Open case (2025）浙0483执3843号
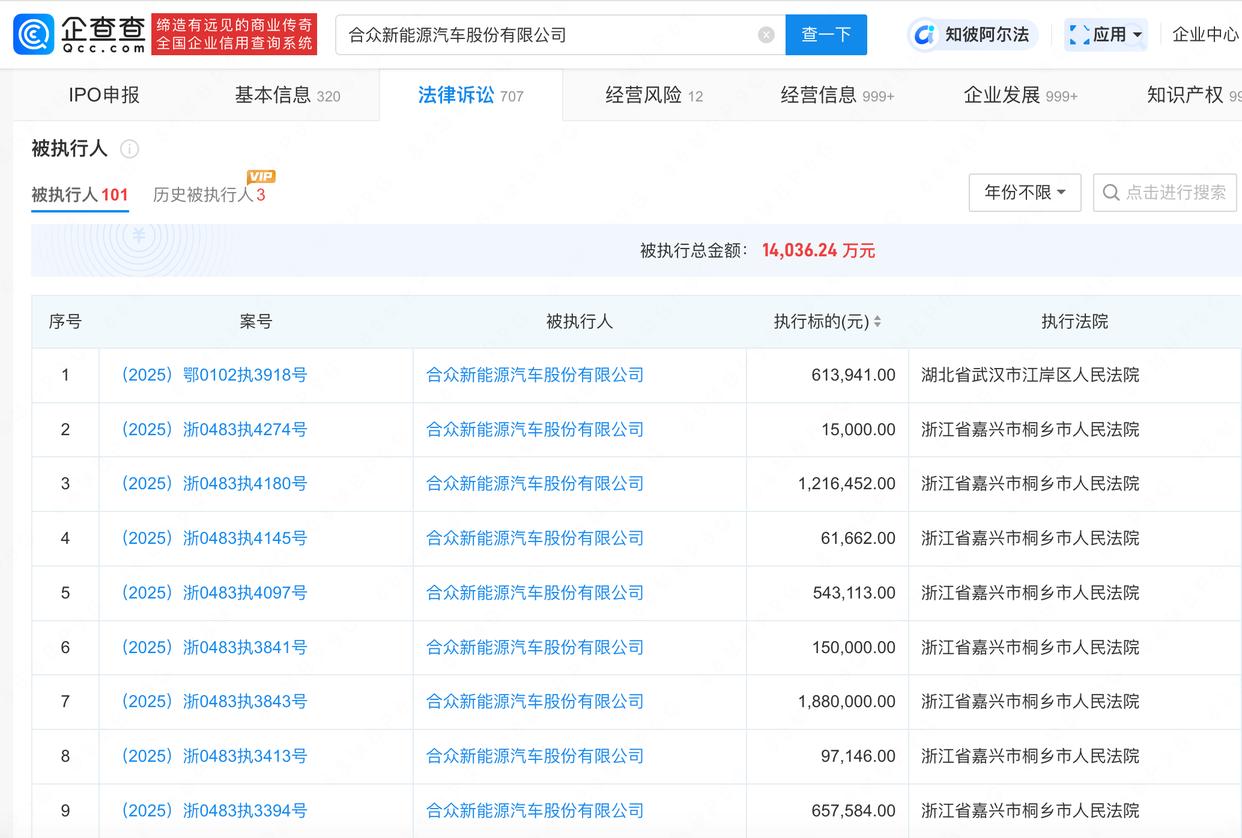The image size is (1242, 838). pos(213,701)
